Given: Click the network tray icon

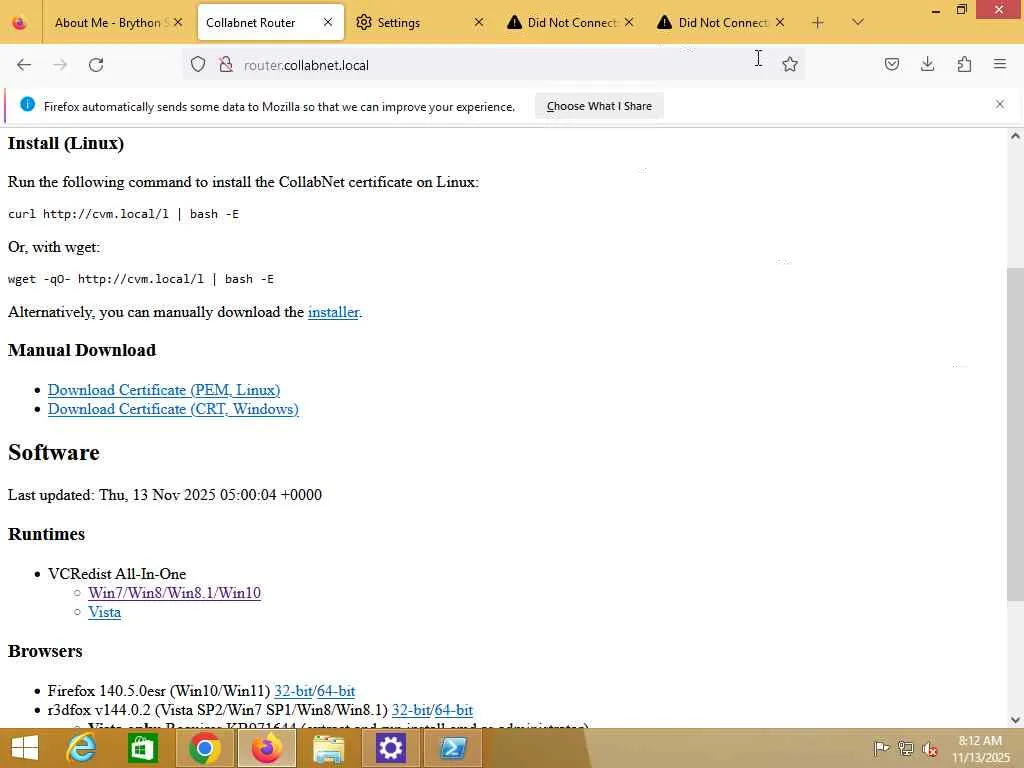Looking at the screenshot, I should 905,748.
